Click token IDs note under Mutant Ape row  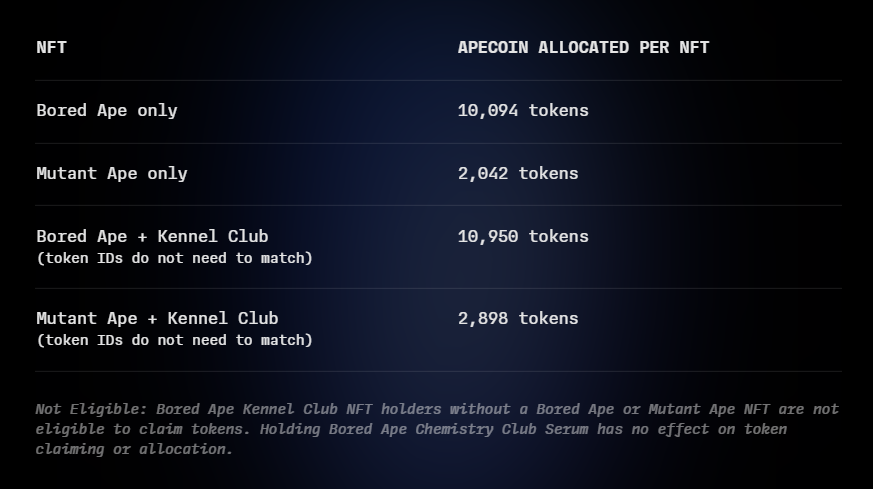pos(174,340)
